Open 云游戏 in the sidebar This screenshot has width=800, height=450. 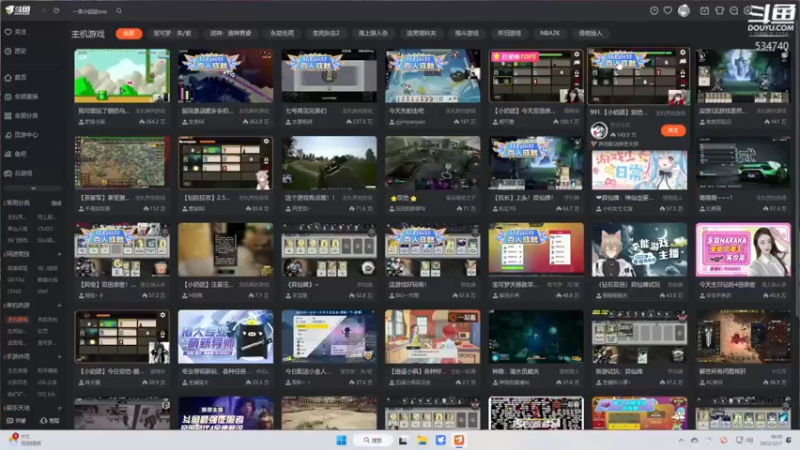coord(18,173)
